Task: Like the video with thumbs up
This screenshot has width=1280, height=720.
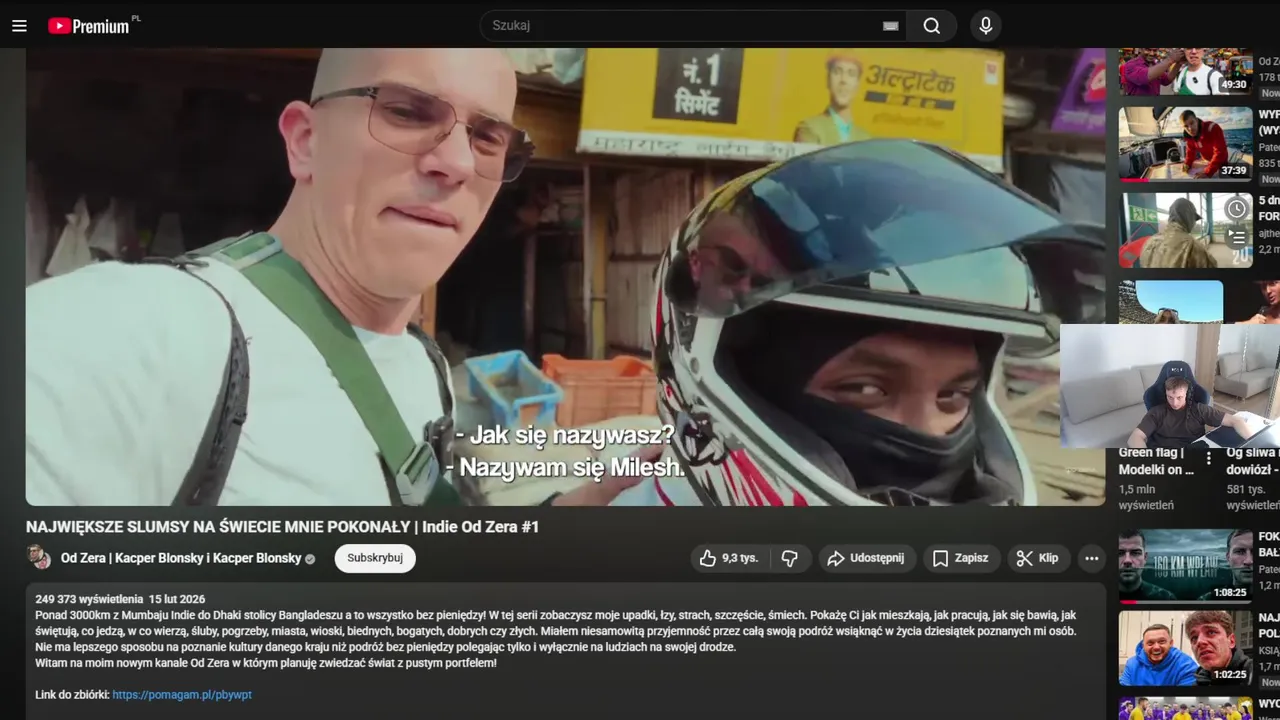Action: tap(729, 558)
